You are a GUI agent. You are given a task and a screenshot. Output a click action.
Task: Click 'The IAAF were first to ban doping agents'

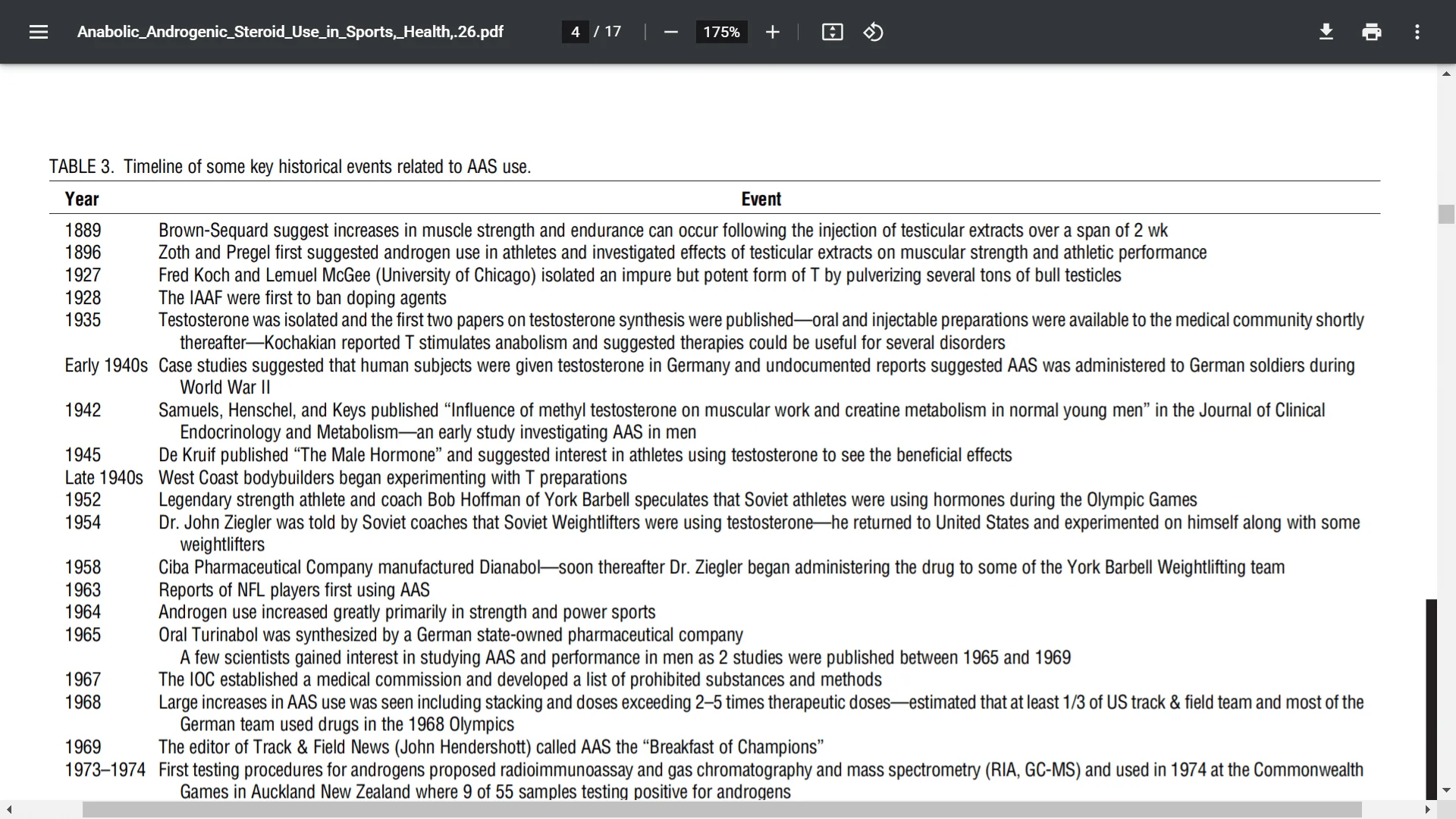click(x=302, y=298)
